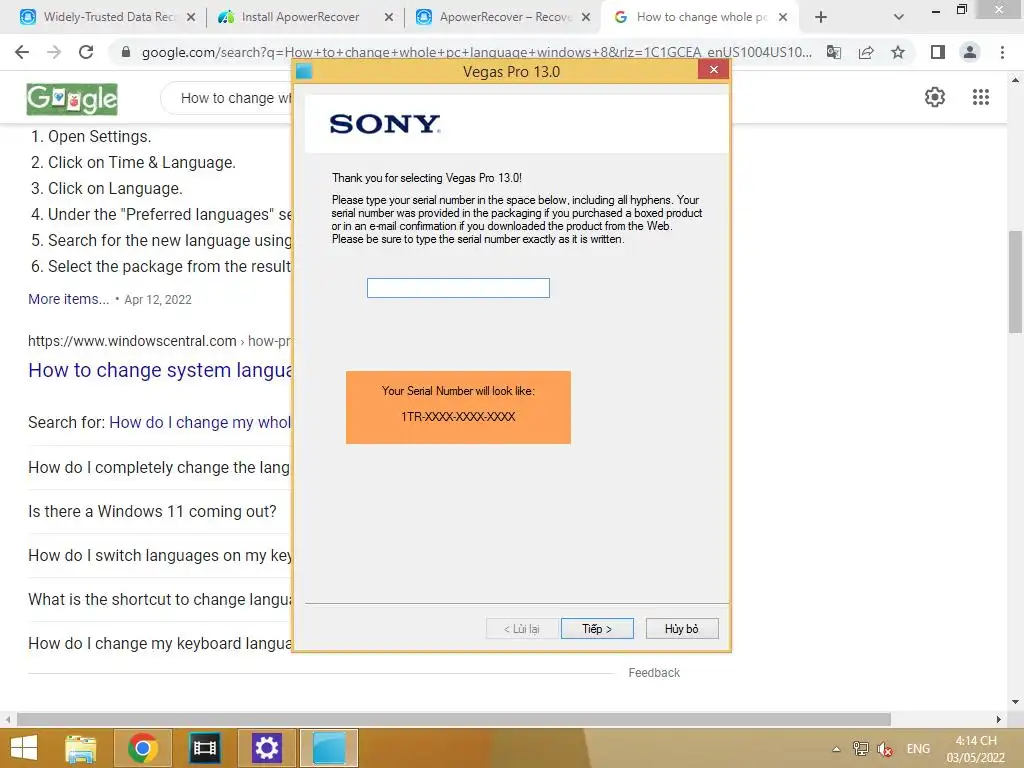Bookmark this page with the star icon
Viewport: 1024px width, 768px height.
[898, 52]
